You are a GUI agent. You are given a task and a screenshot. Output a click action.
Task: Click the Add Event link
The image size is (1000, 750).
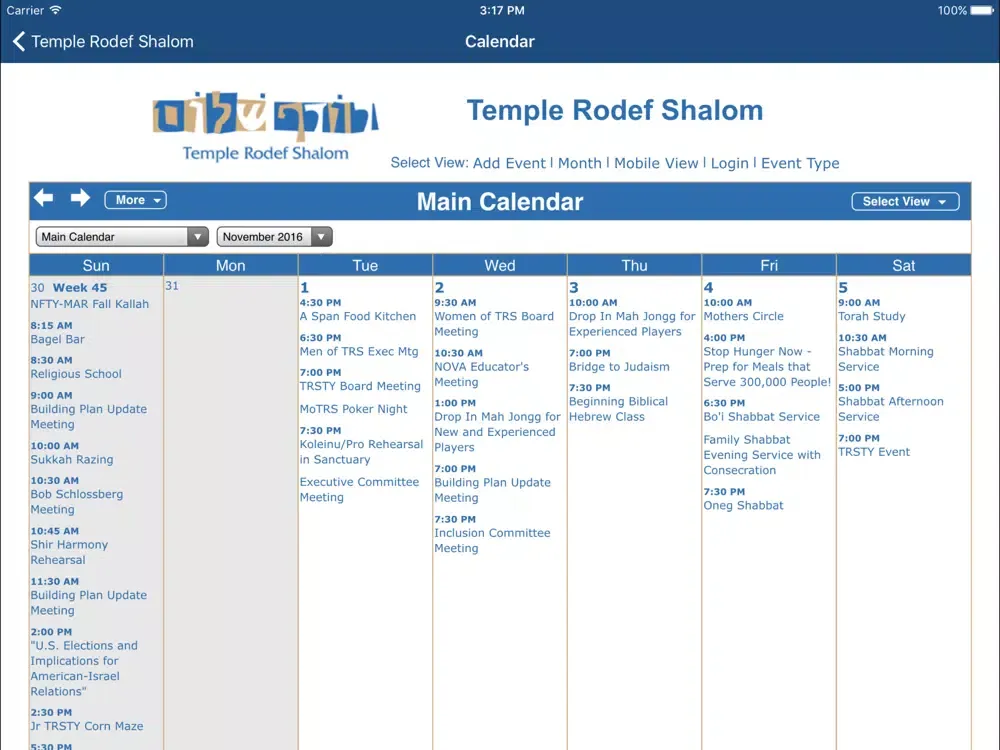[x=509, y=163]
